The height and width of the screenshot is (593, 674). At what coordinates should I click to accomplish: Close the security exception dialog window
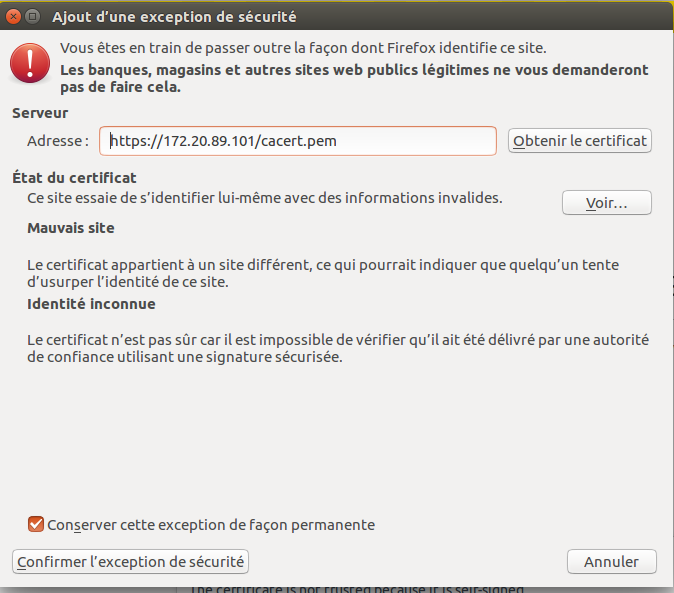click(x=13, y=17)
